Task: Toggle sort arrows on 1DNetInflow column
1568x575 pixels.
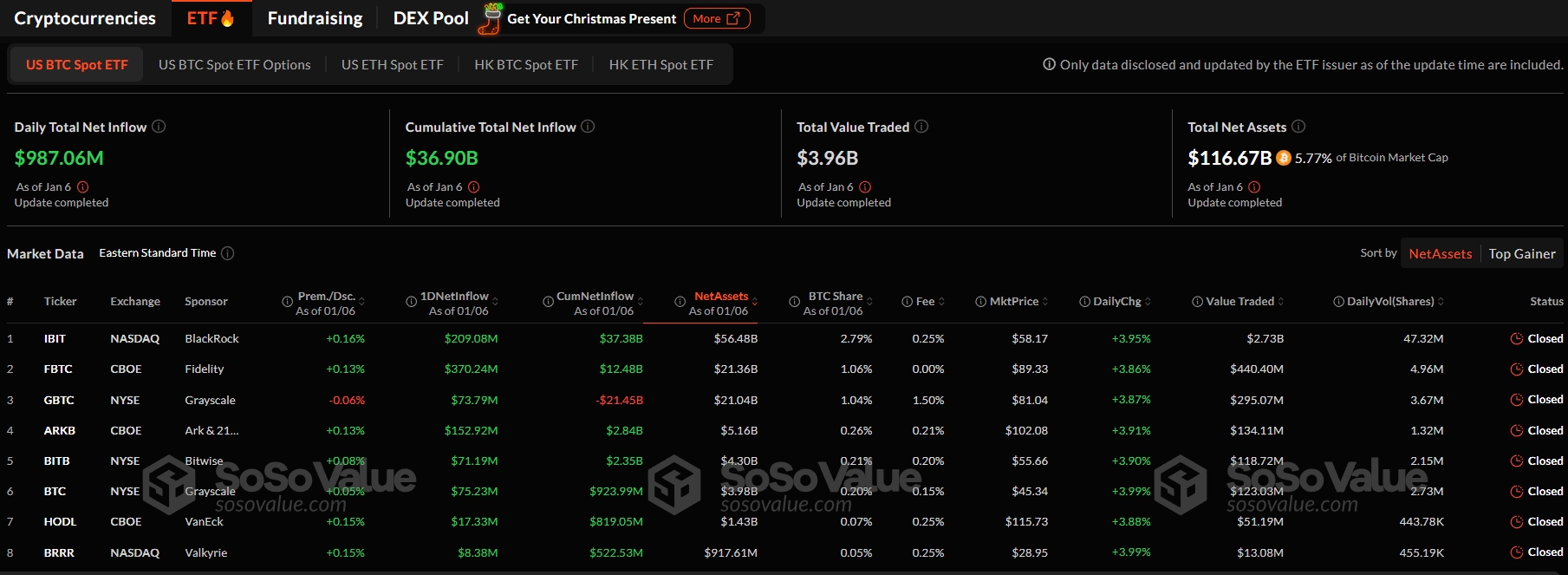Action: 495,302
